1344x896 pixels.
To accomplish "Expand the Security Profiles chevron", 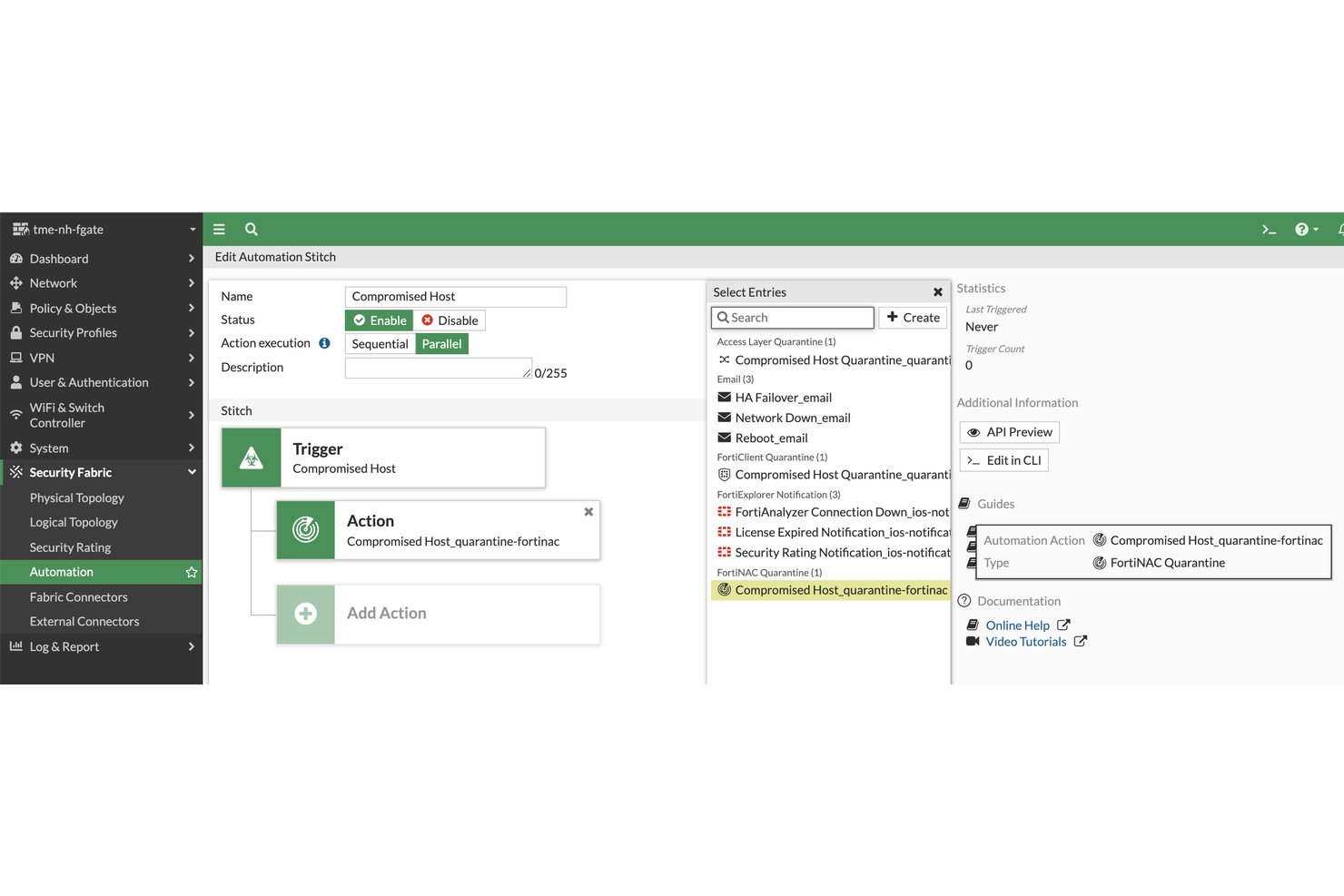I will [x=192, y=333].
